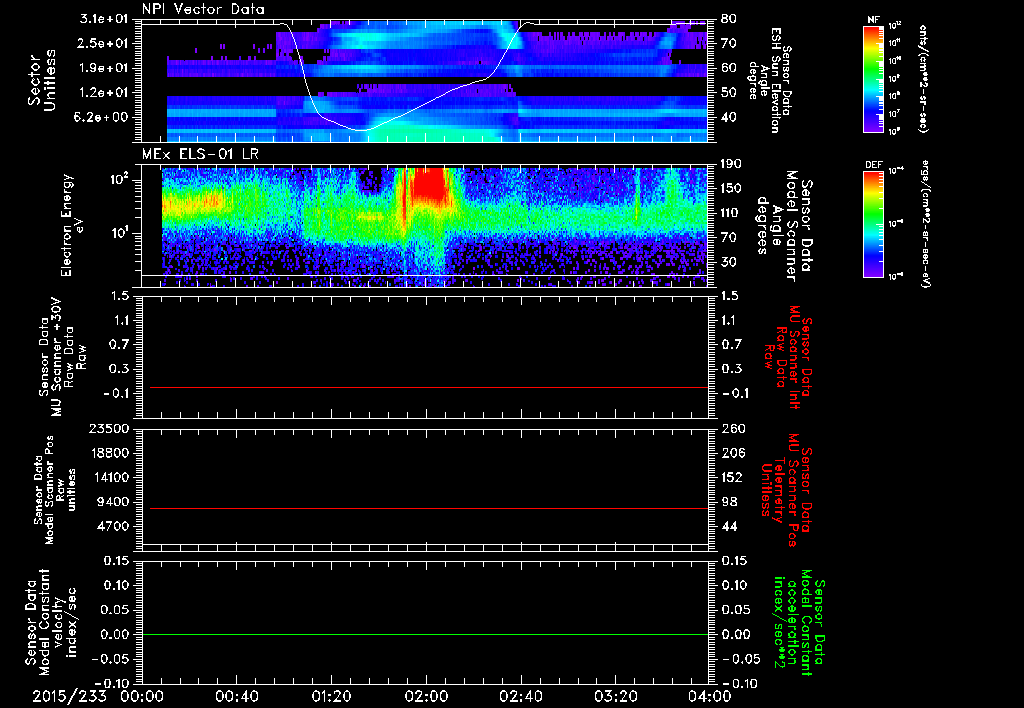This screenshot has width=1024, height=708.
Task: Click the '1.9e+01' Sector tick value
Action: (103, 68)
